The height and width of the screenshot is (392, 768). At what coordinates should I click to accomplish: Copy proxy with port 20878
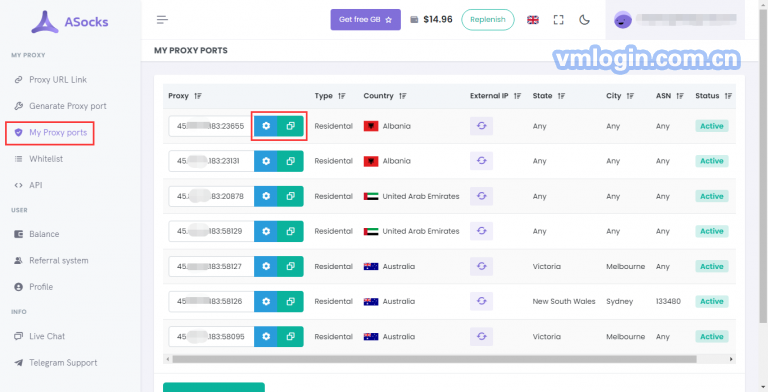point(290,196)
